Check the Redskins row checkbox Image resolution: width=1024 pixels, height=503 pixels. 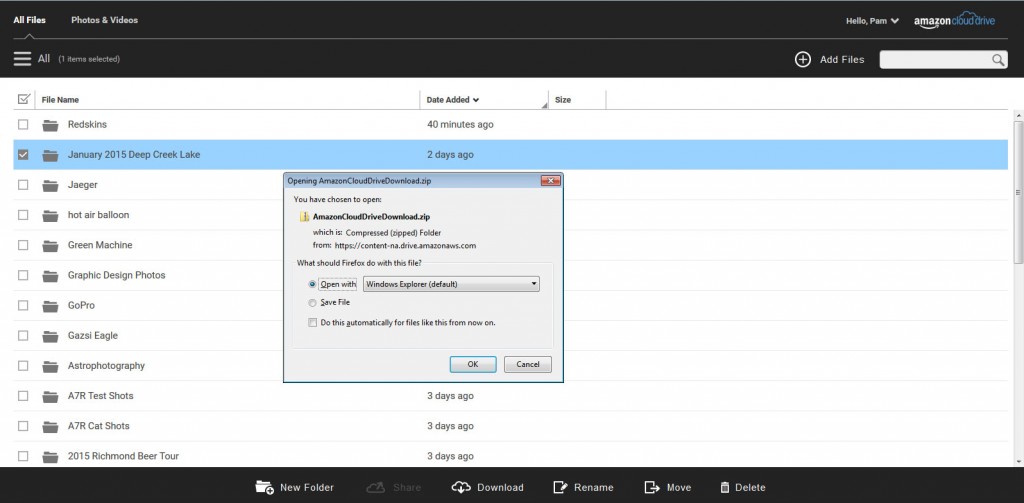point(23,124)
